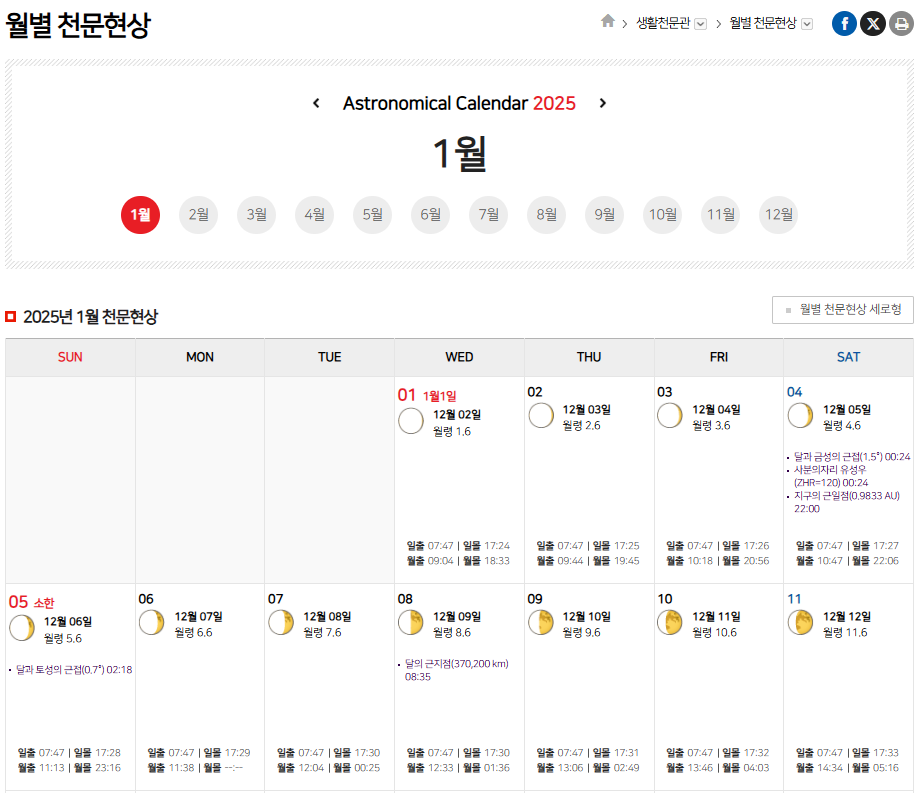Expand 월별 천문현상 breadcrumb dropdown
The image size is (920, 793).
tap(807, 24)
